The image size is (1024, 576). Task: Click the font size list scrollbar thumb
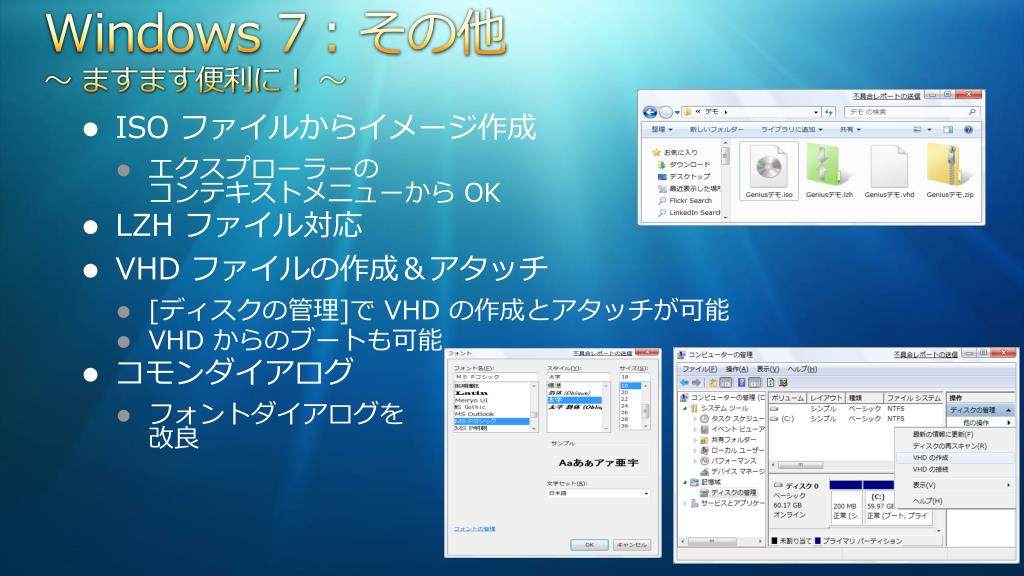click(x=646, y=411)
